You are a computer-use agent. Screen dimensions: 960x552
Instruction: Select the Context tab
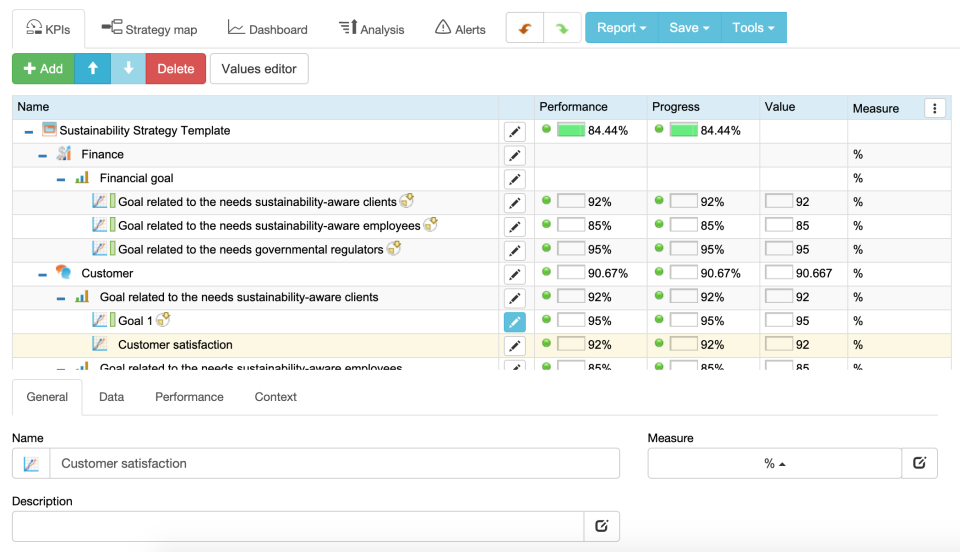[276, 397]
